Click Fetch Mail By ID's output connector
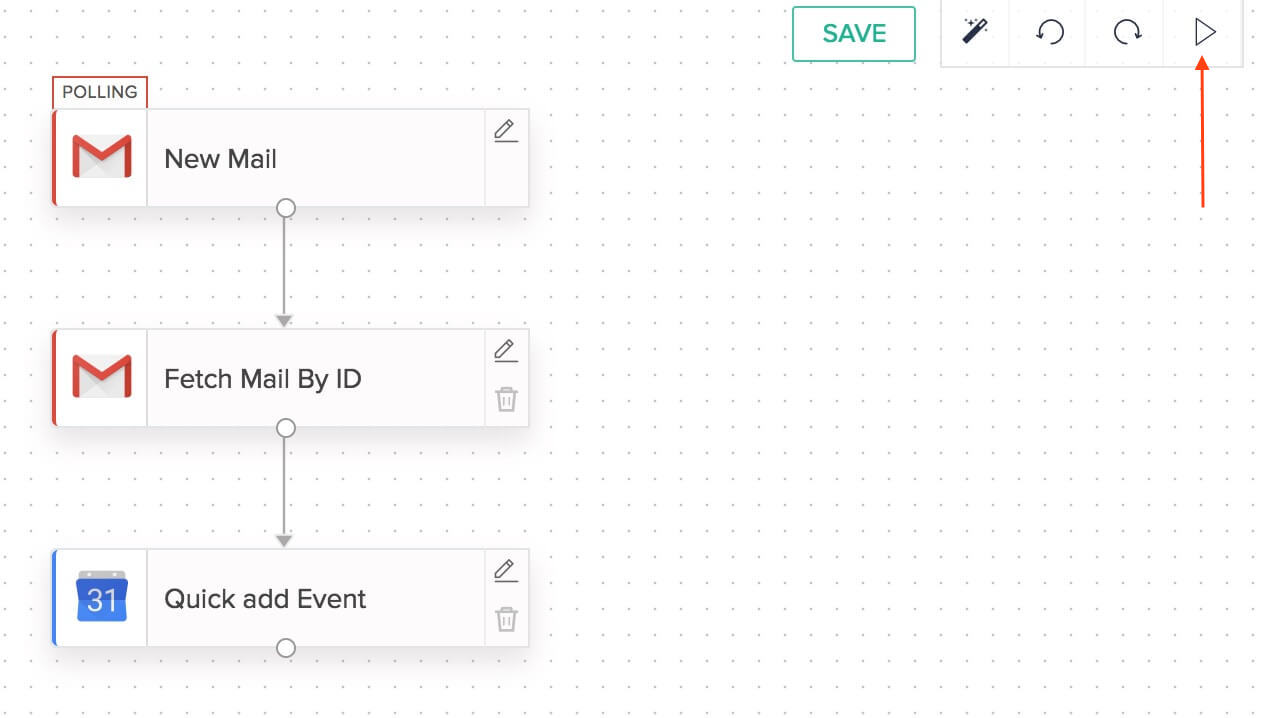The width and height of the screenshot is (1270, 718). 286,428
